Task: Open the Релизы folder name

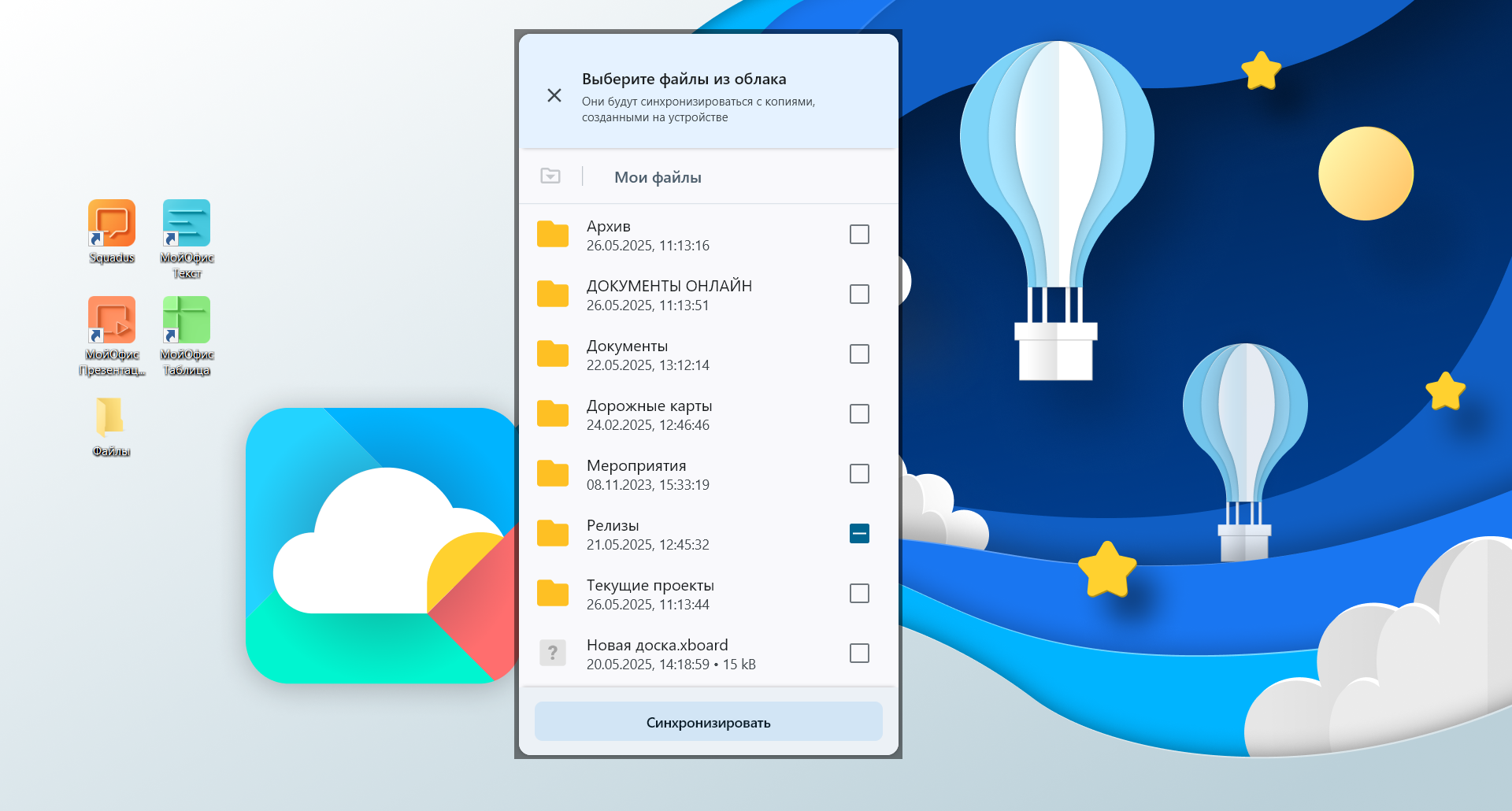Action: point(613,526)
